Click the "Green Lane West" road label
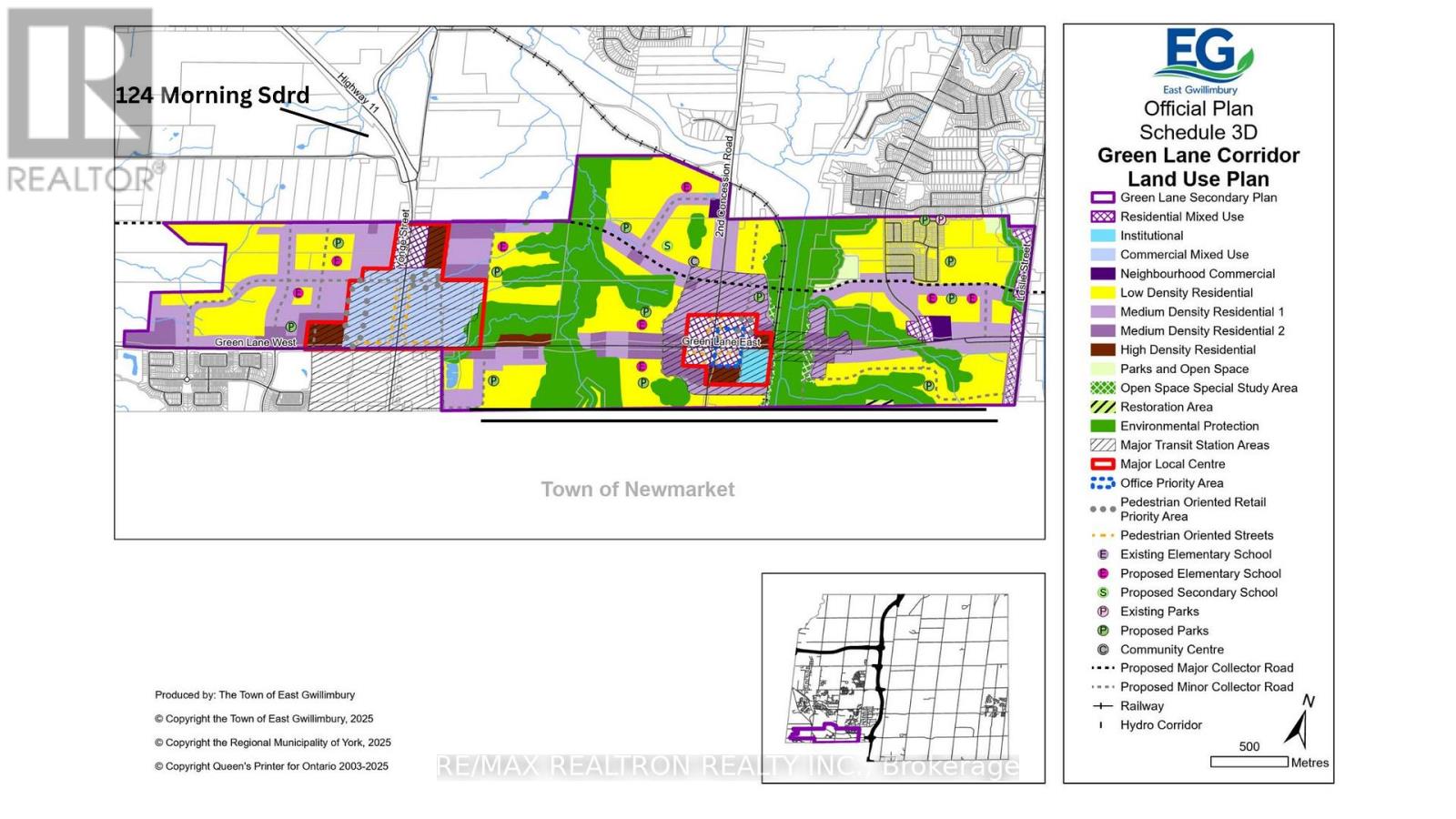Image resolution: width=1456 pixels, height=819 pixels. pos(256,343)
